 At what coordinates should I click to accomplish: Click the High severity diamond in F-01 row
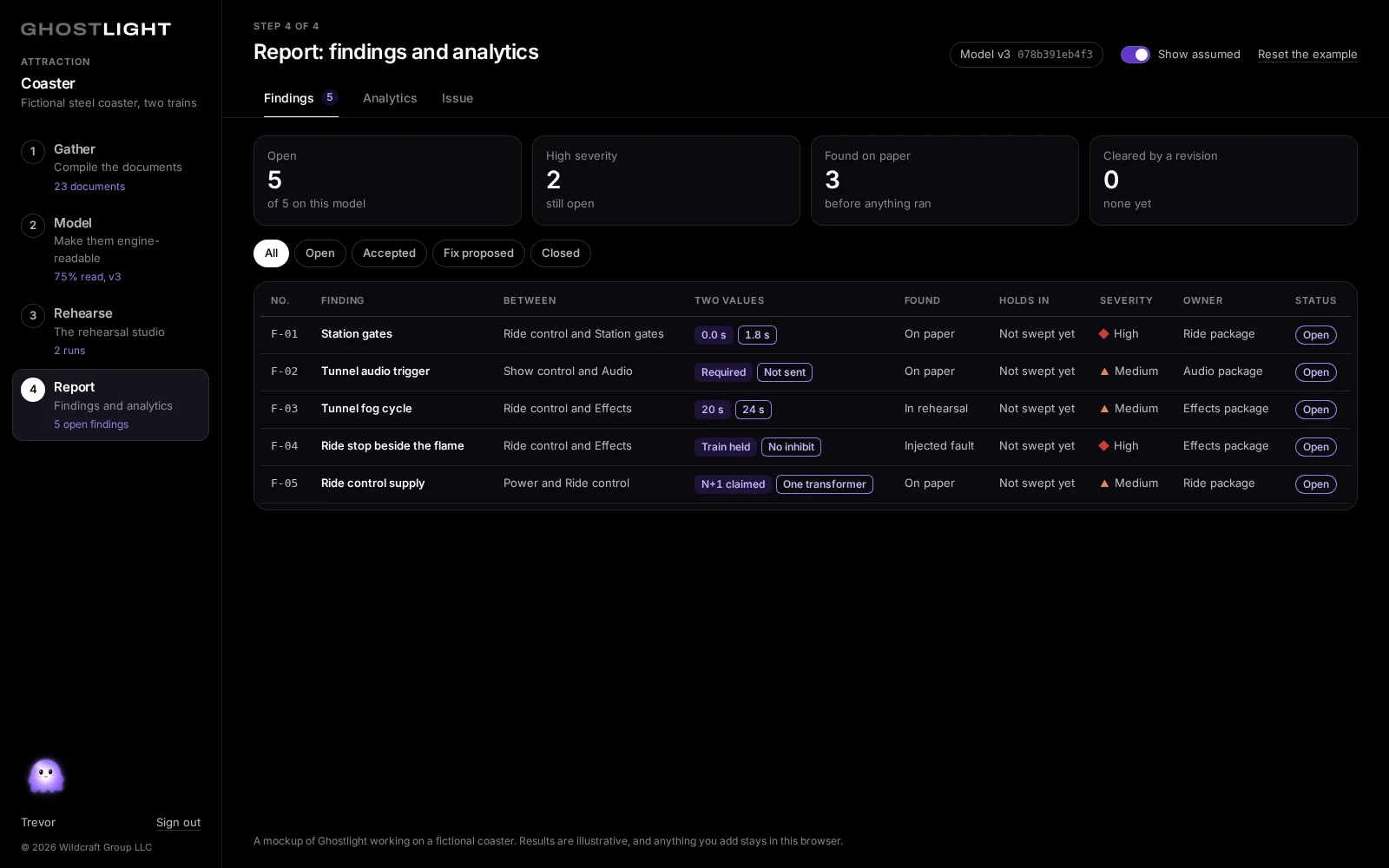[x=1104, y=334]
